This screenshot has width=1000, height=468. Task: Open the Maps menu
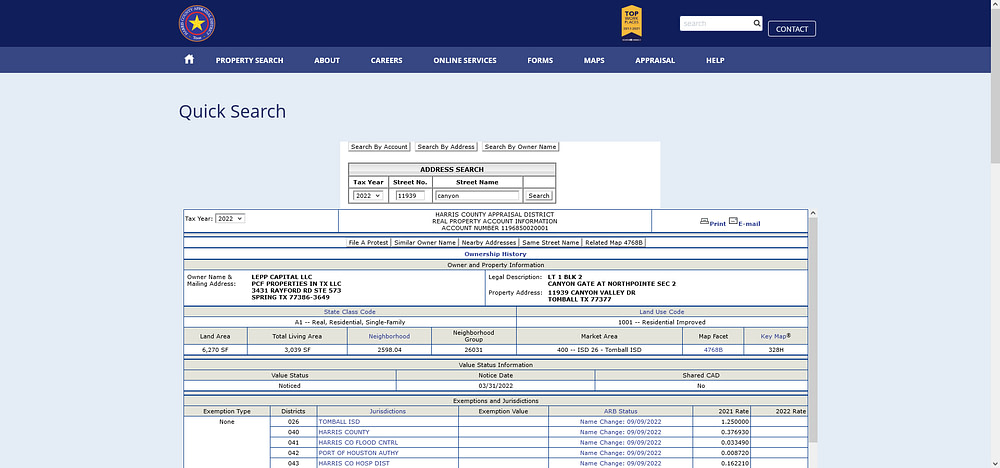click(594, 61)
